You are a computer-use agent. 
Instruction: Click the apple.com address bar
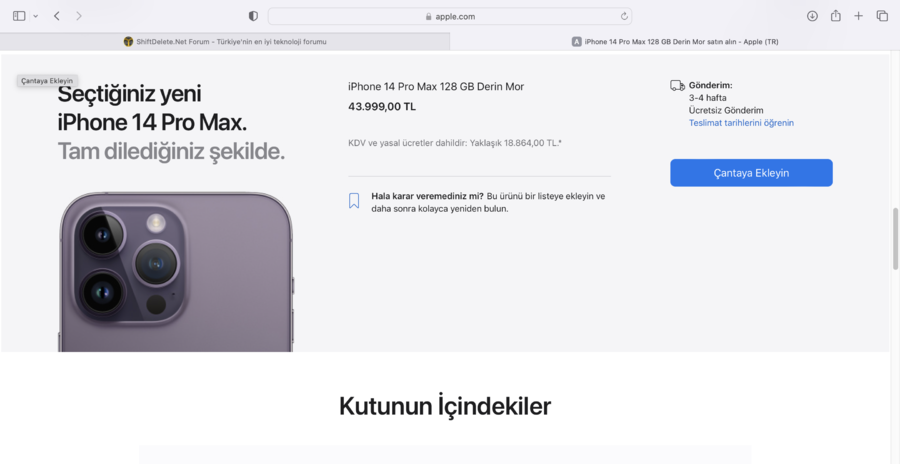click(449, 16)
